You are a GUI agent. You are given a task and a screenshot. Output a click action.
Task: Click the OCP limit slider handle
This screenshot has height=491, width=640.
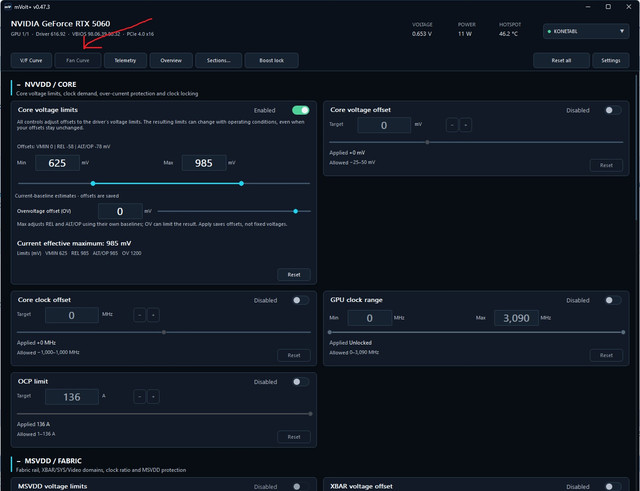[310, 414]
